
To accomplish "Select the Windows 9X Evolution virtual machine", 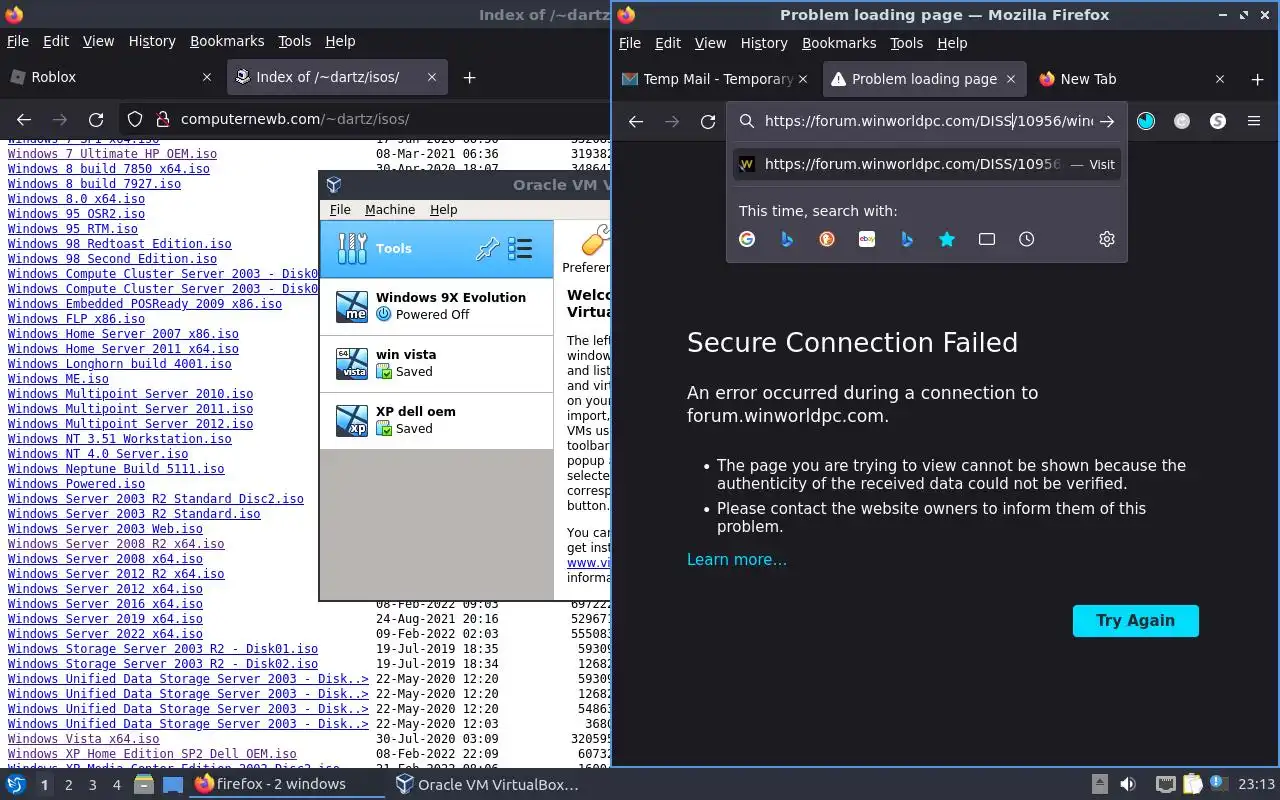I will [436, 306].
